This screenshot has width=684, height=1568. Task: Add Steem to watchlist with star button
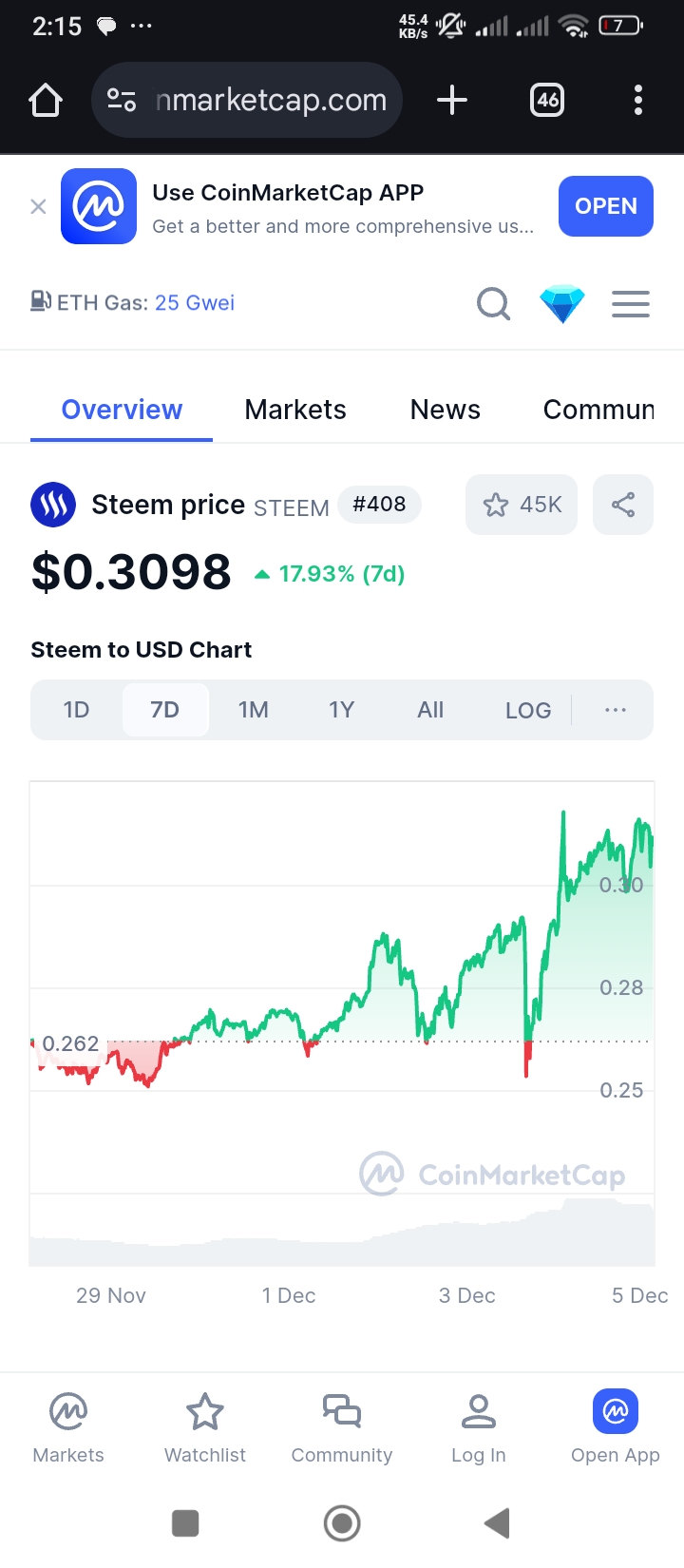point(522,505)
